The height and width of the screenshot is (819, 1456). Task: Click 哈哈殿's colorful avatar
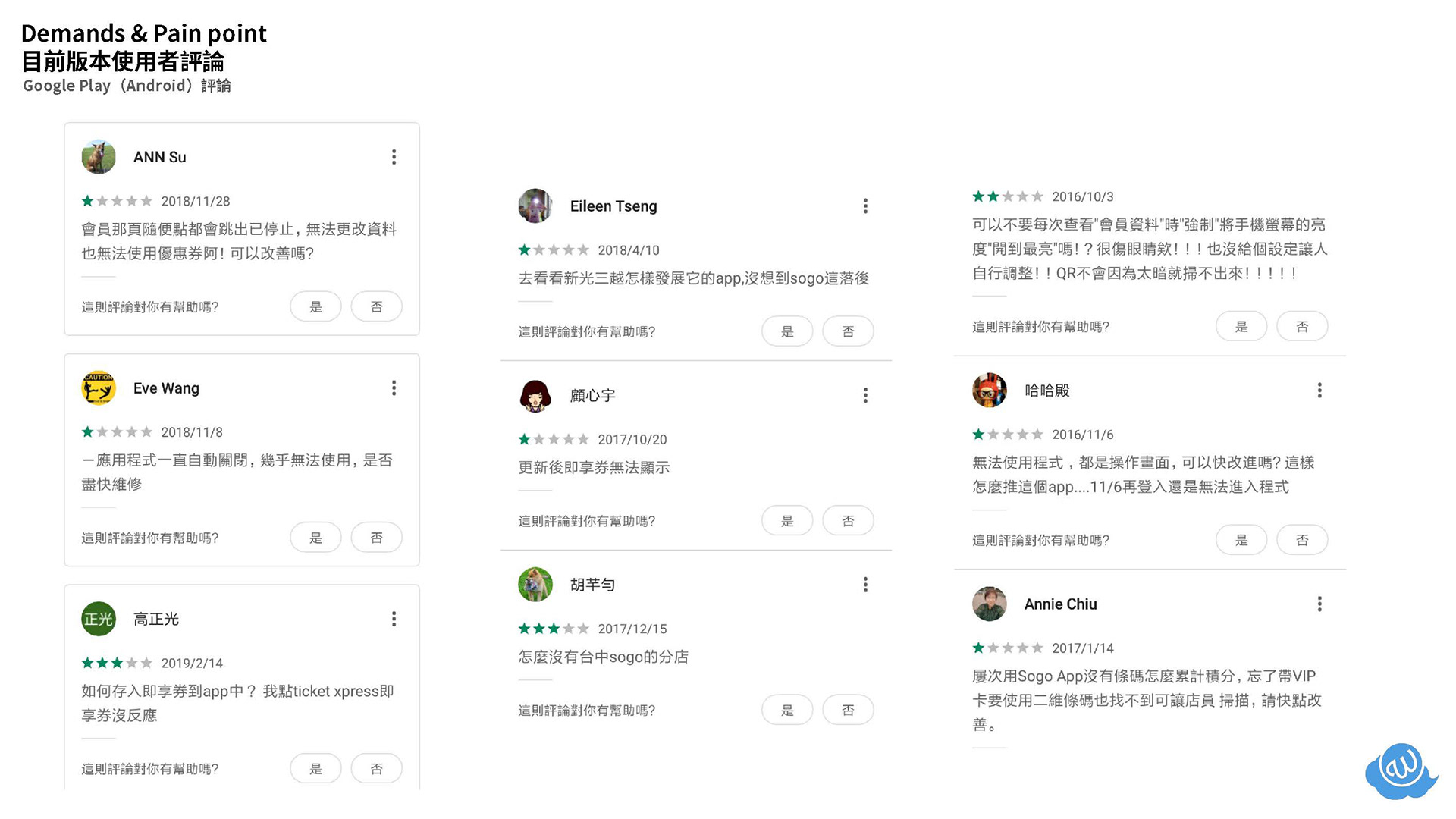990,391
